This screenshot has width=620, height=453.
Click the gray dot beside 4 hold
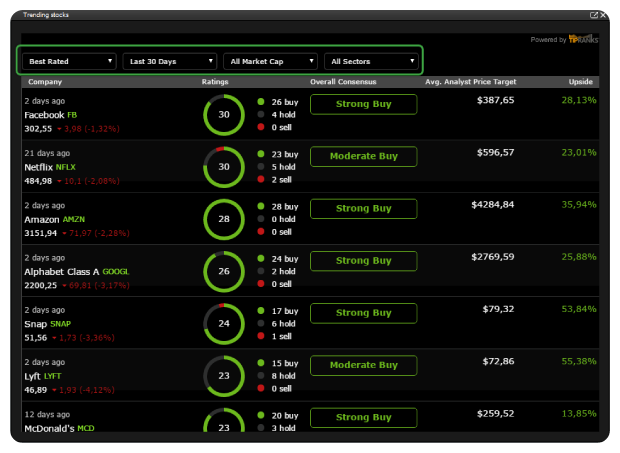click(261, 114)
